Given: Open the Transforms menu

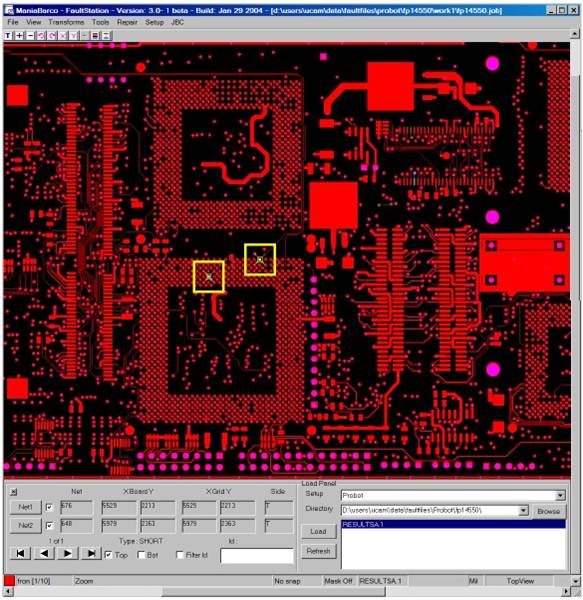Looking at the screenshot, I should pos(66,22).
